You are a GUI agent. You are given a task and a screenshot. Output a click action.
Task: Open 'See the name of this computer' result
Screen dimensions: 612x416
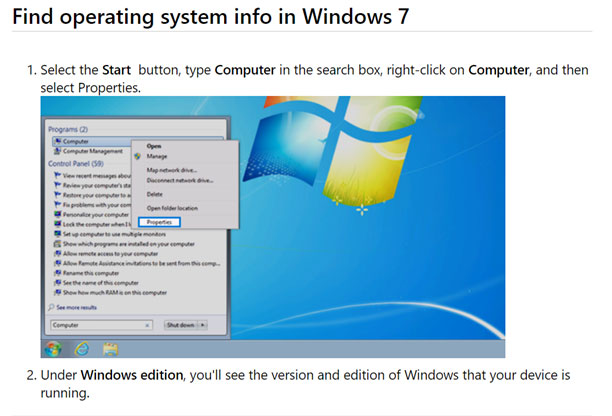click(x=96, y=283)
